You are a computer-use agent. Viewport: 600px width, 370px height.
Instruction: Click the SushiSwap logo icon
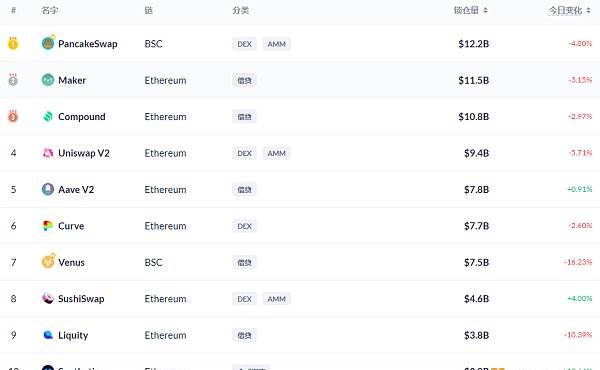(48, 298)
